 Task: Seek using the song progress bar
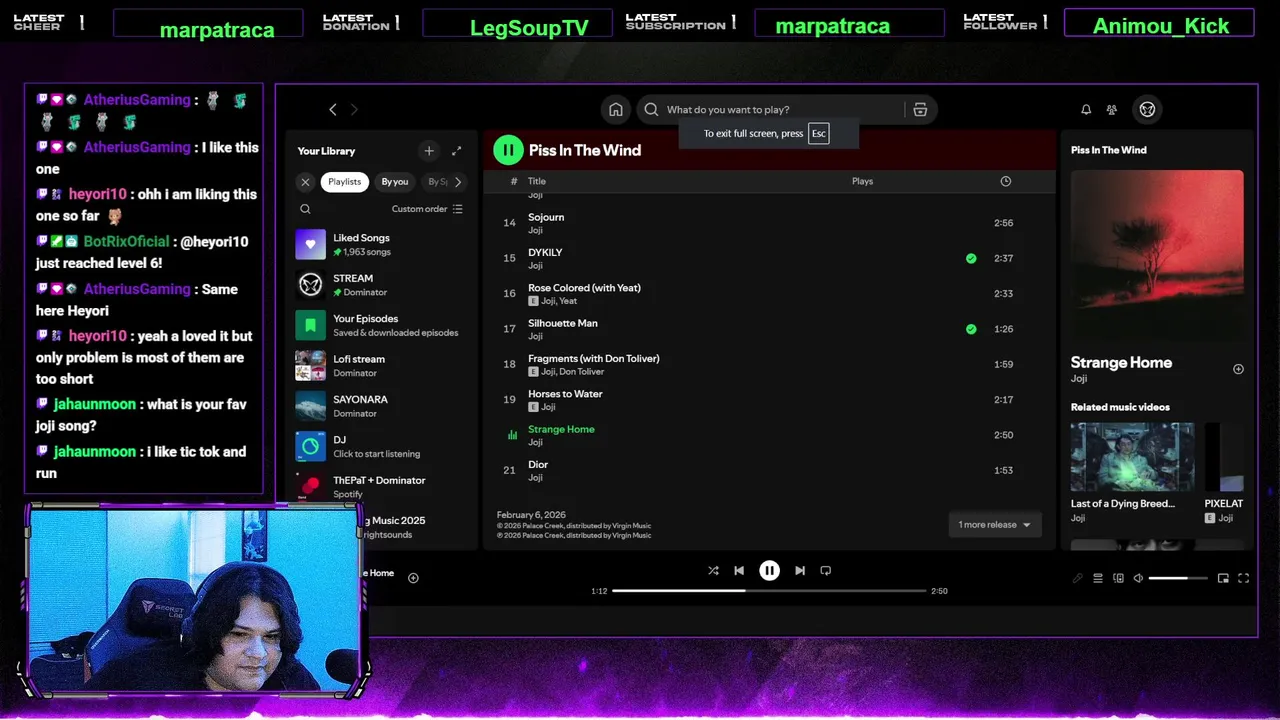tap(769, 591)
